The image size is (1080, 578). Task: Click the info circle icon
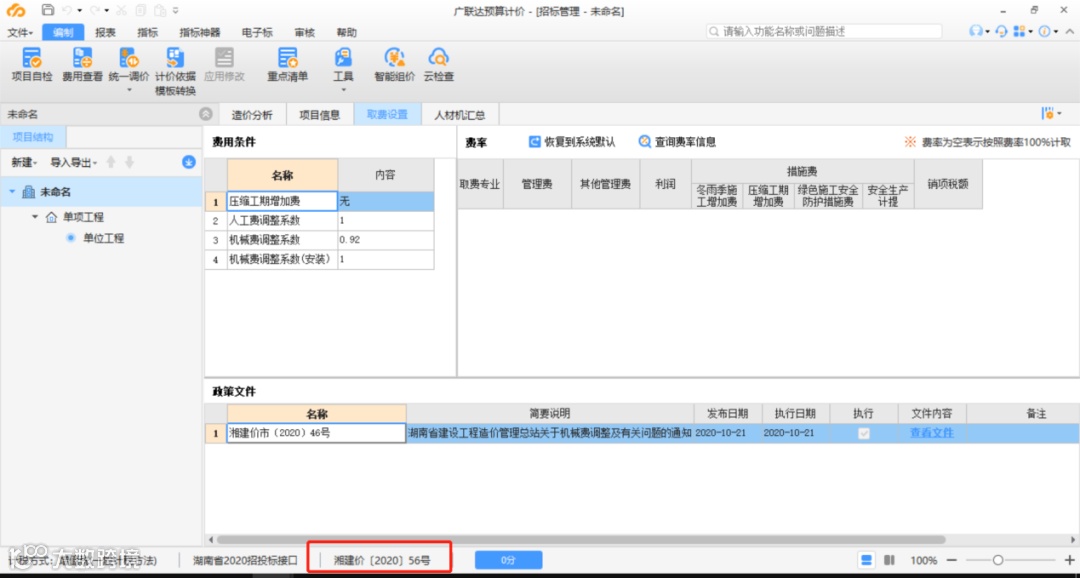[1044, 32]
